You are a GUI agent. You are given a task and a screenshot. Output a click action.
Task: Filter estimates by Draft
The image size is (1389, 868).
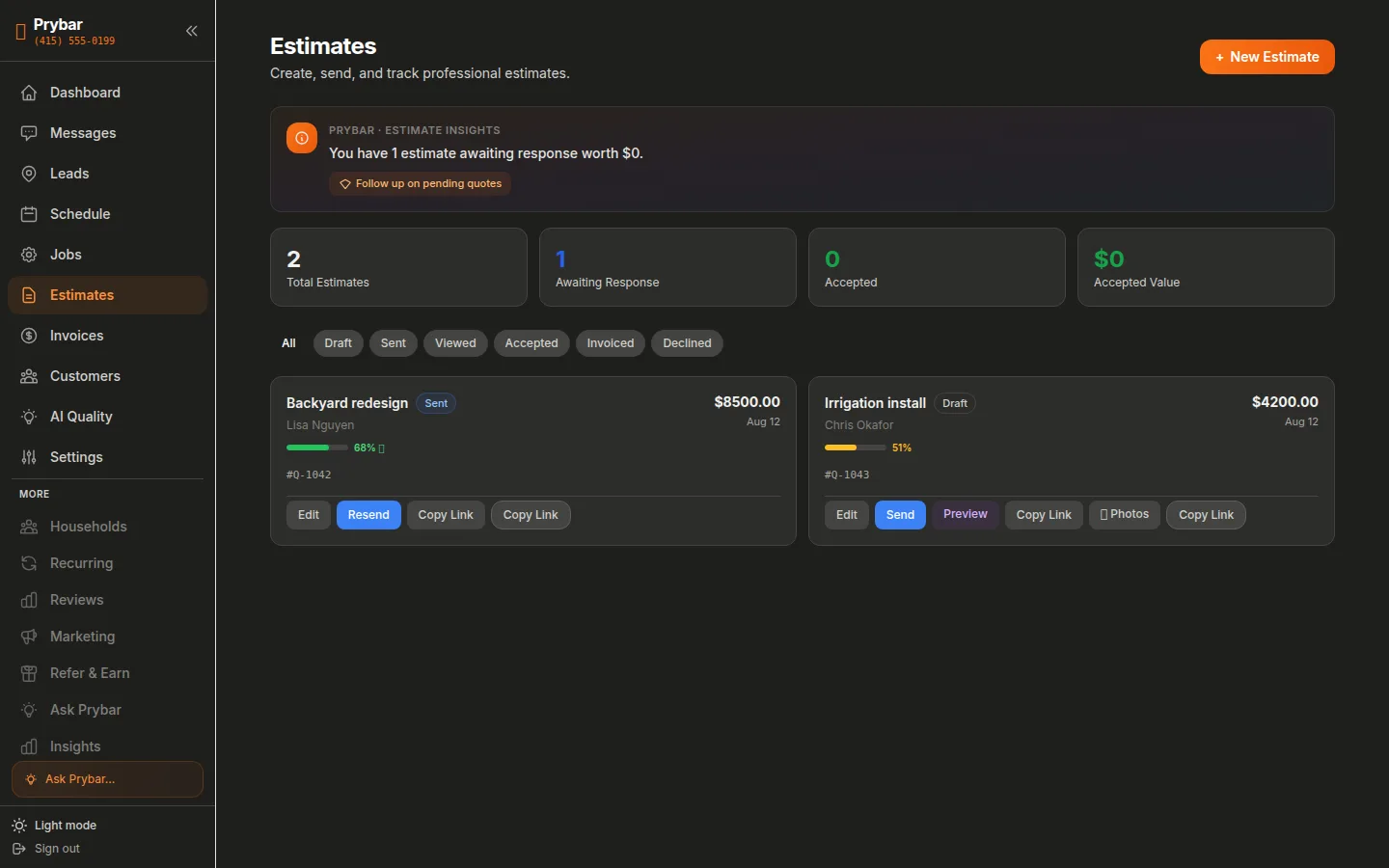[x=338, y=343]
